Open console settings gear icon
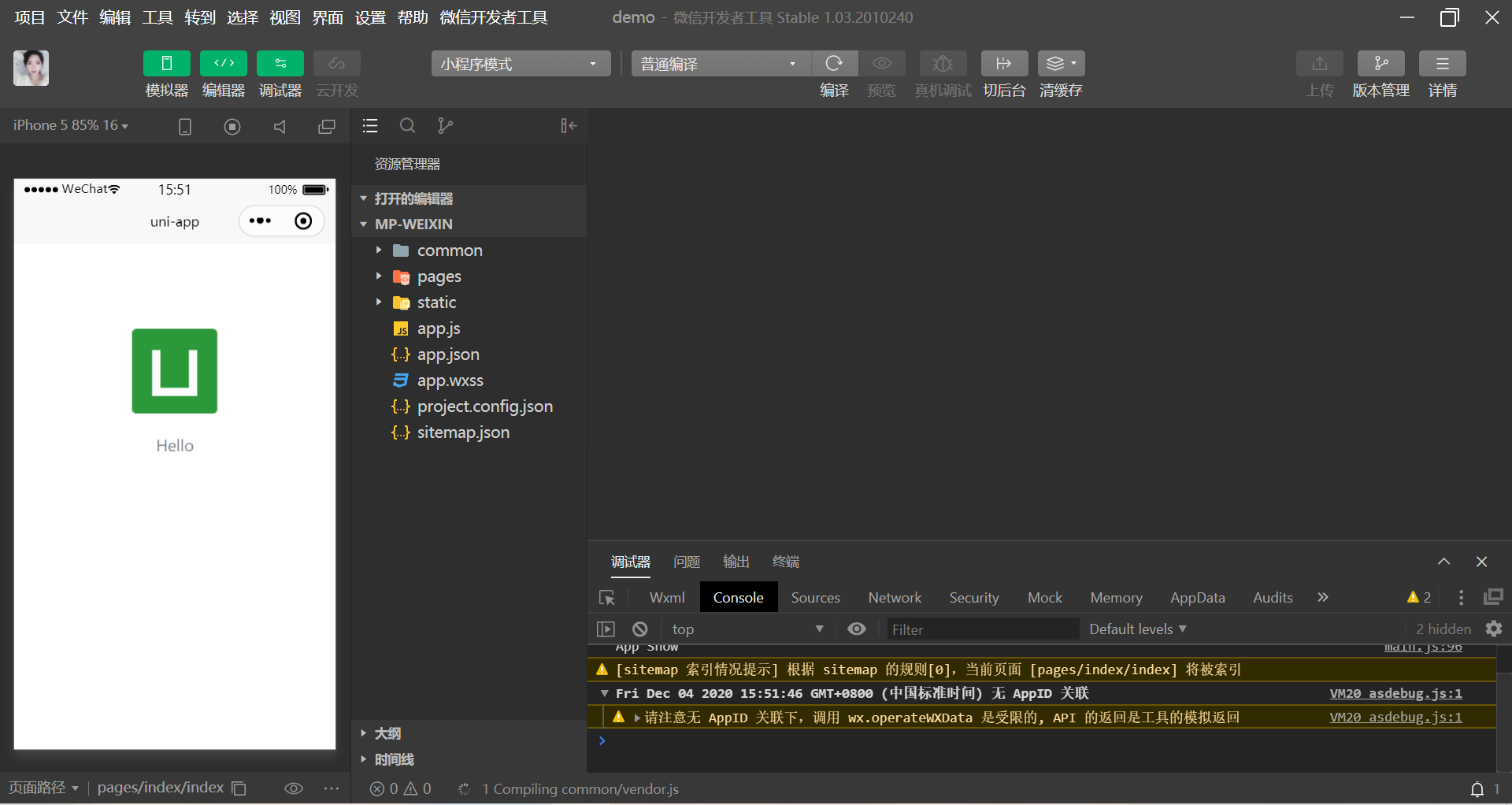Viewport: 1512px width, 805px height. [x=1494, y=629]
